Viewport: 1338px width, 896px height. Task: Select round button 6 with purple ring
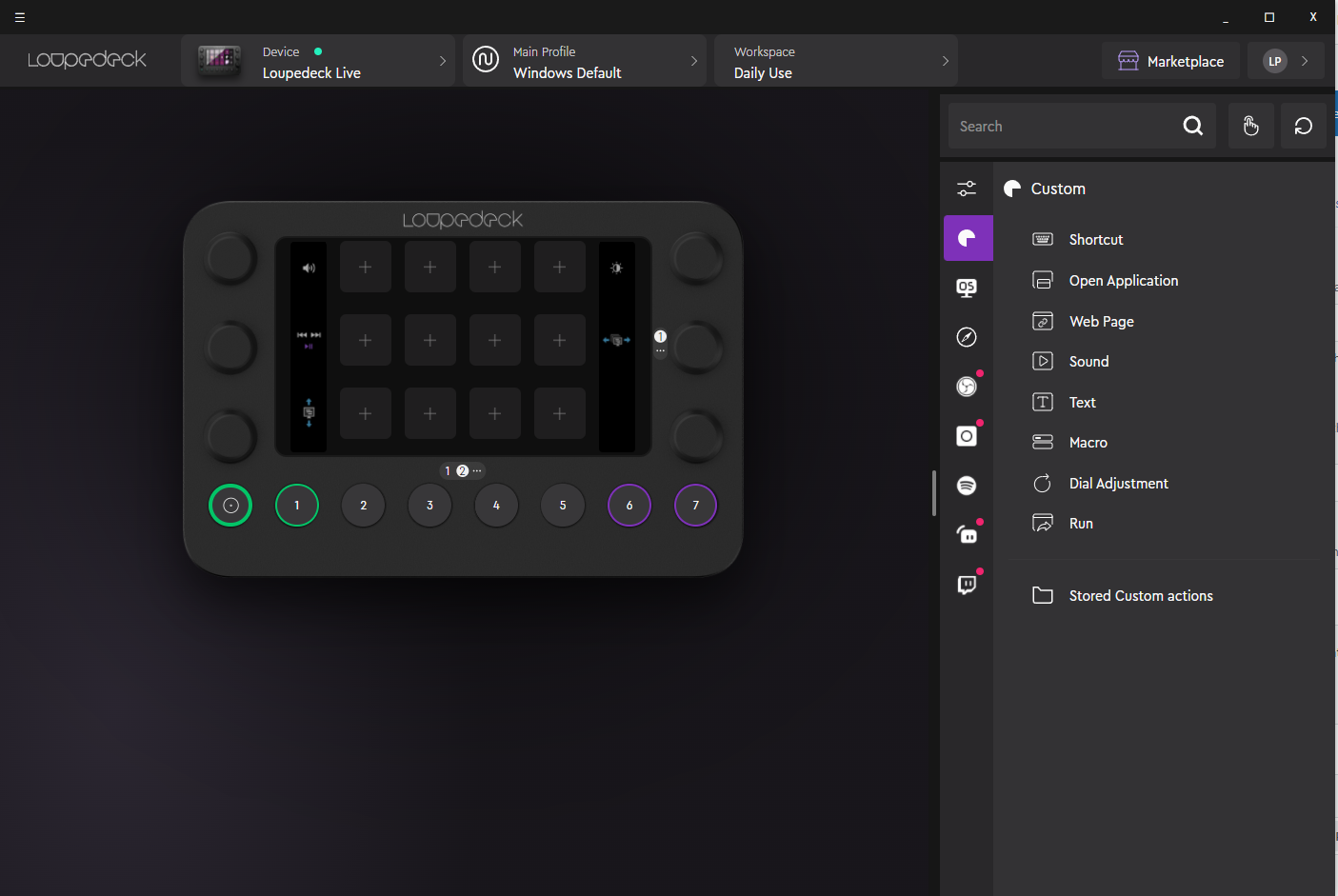click(x=629, y=506)
